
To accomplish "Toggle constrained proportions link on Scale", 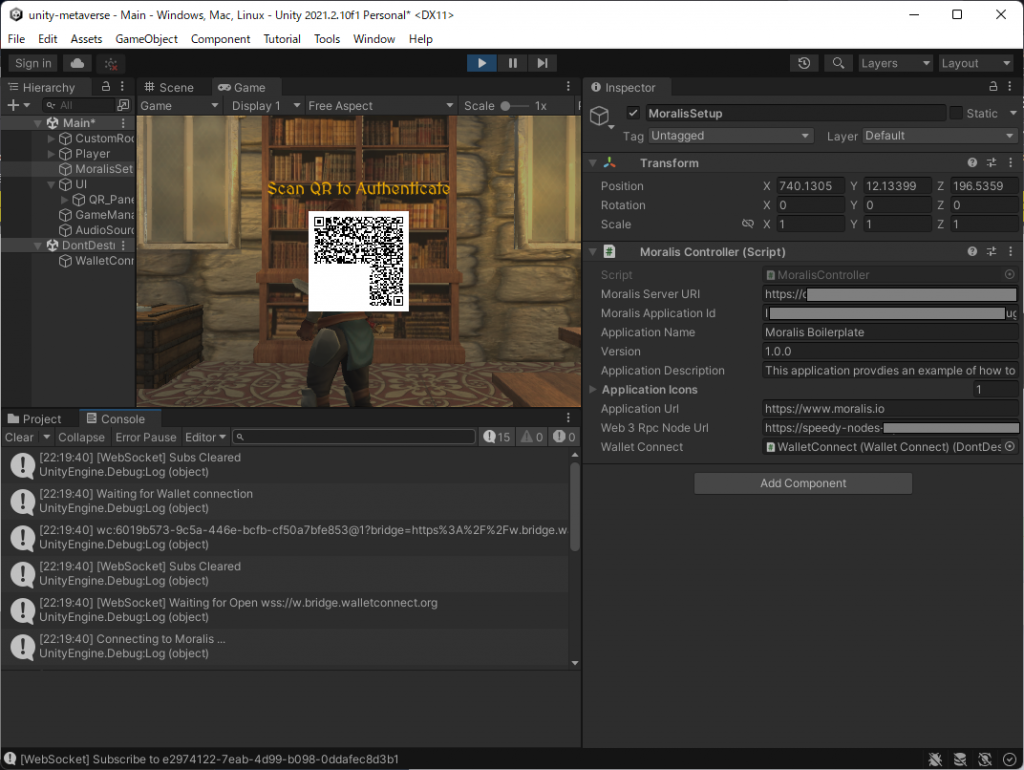I will (x=747, y=225).
